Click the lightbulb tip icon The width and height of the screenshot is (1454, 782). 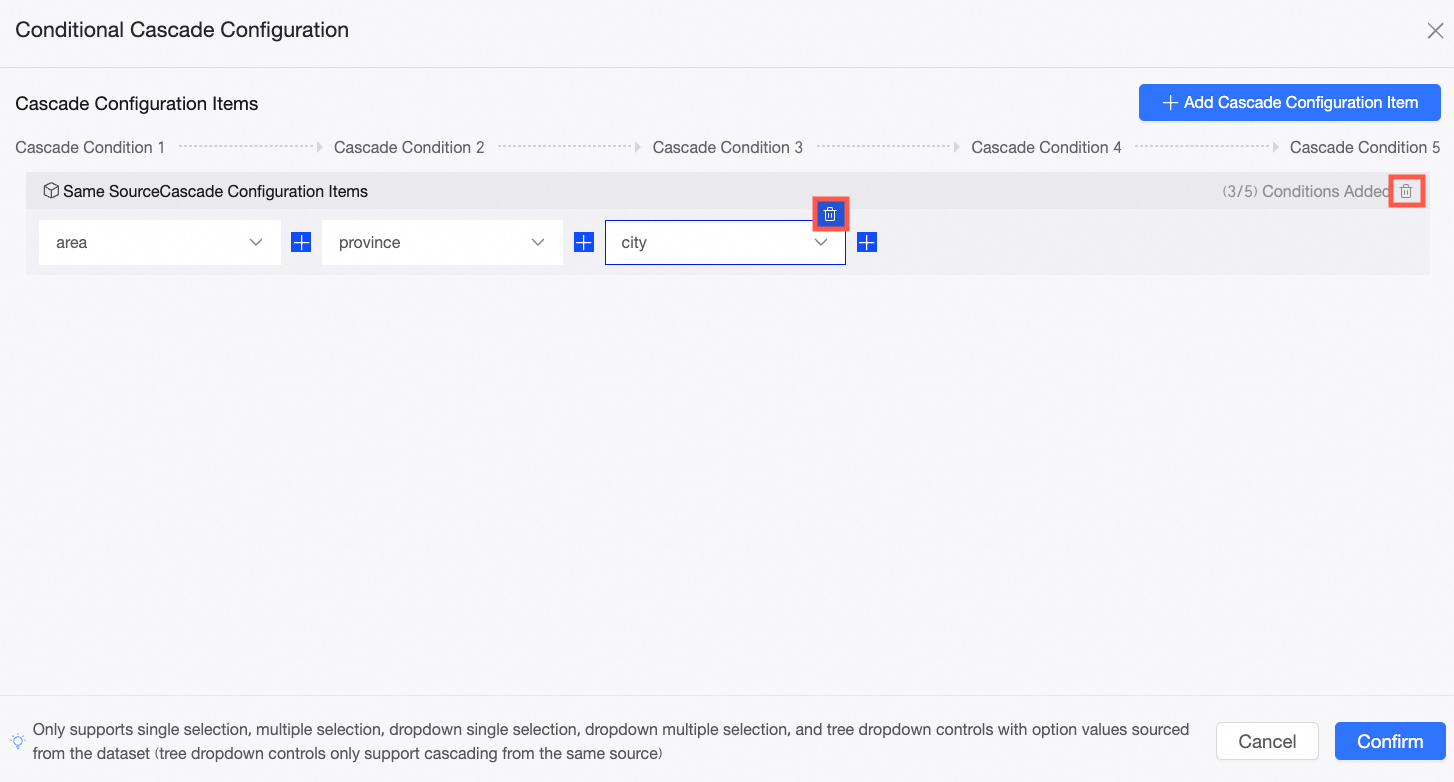coord(18,742)
